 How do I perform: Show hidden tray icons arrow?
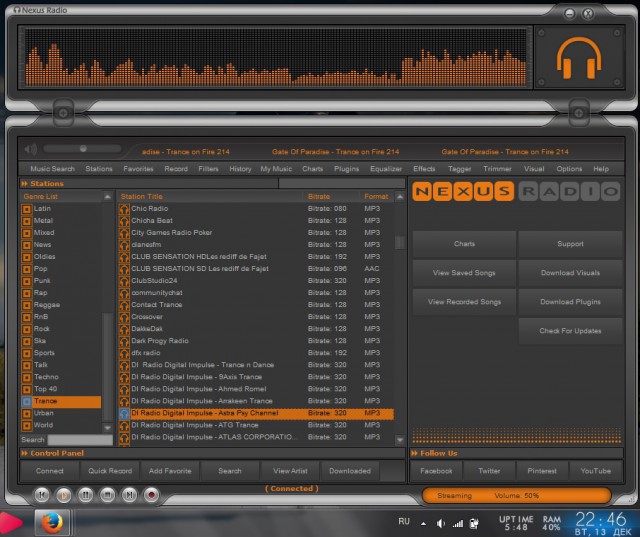pyautogui.click(x=424, y=524)
